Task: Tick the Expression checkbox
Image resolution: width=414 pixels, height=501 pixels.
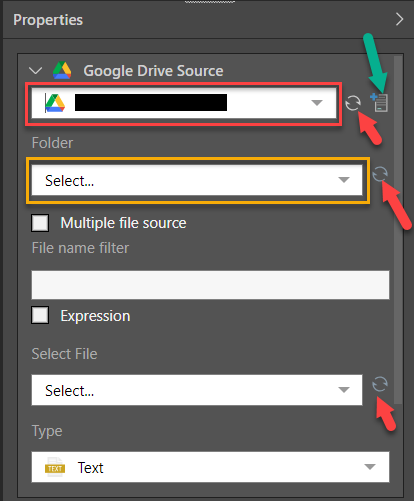Action: pyautogui.click(x=40, y=315)
